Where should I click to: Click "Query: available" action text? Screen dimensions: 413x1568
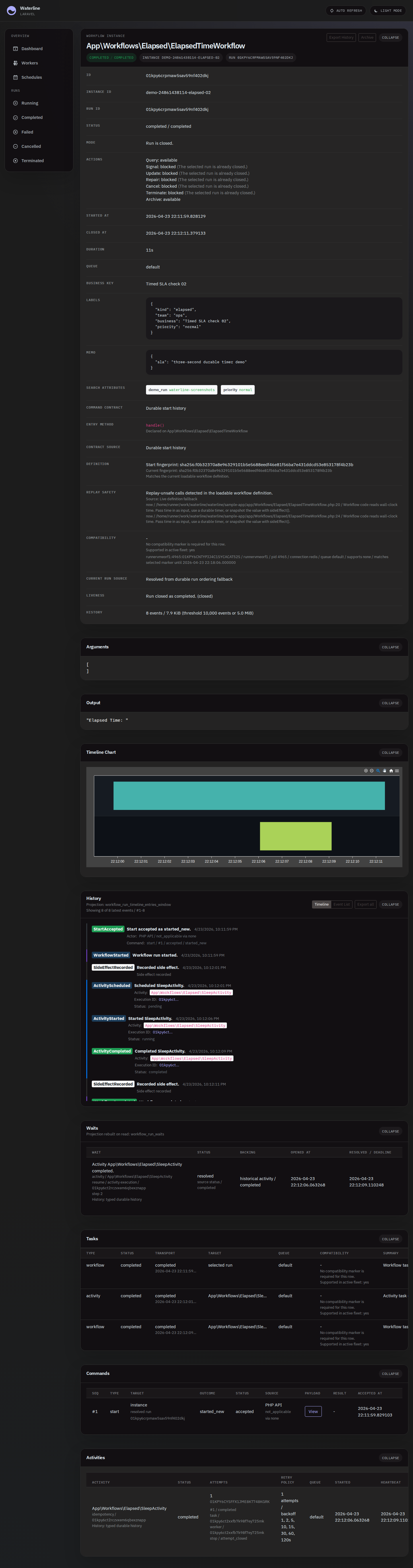[x=161, y=160]
